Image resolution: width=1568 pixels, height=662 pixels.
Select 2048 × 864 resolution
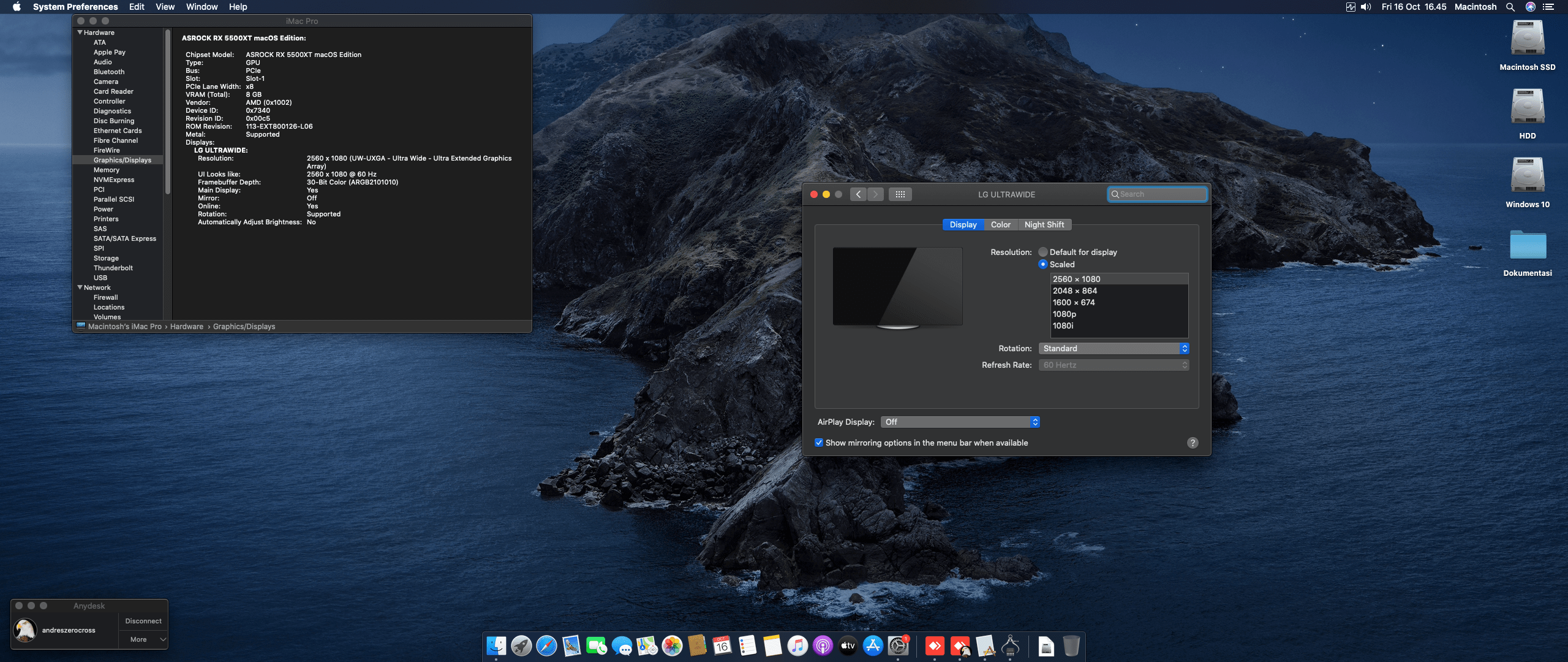click(x=1120, y=291)
